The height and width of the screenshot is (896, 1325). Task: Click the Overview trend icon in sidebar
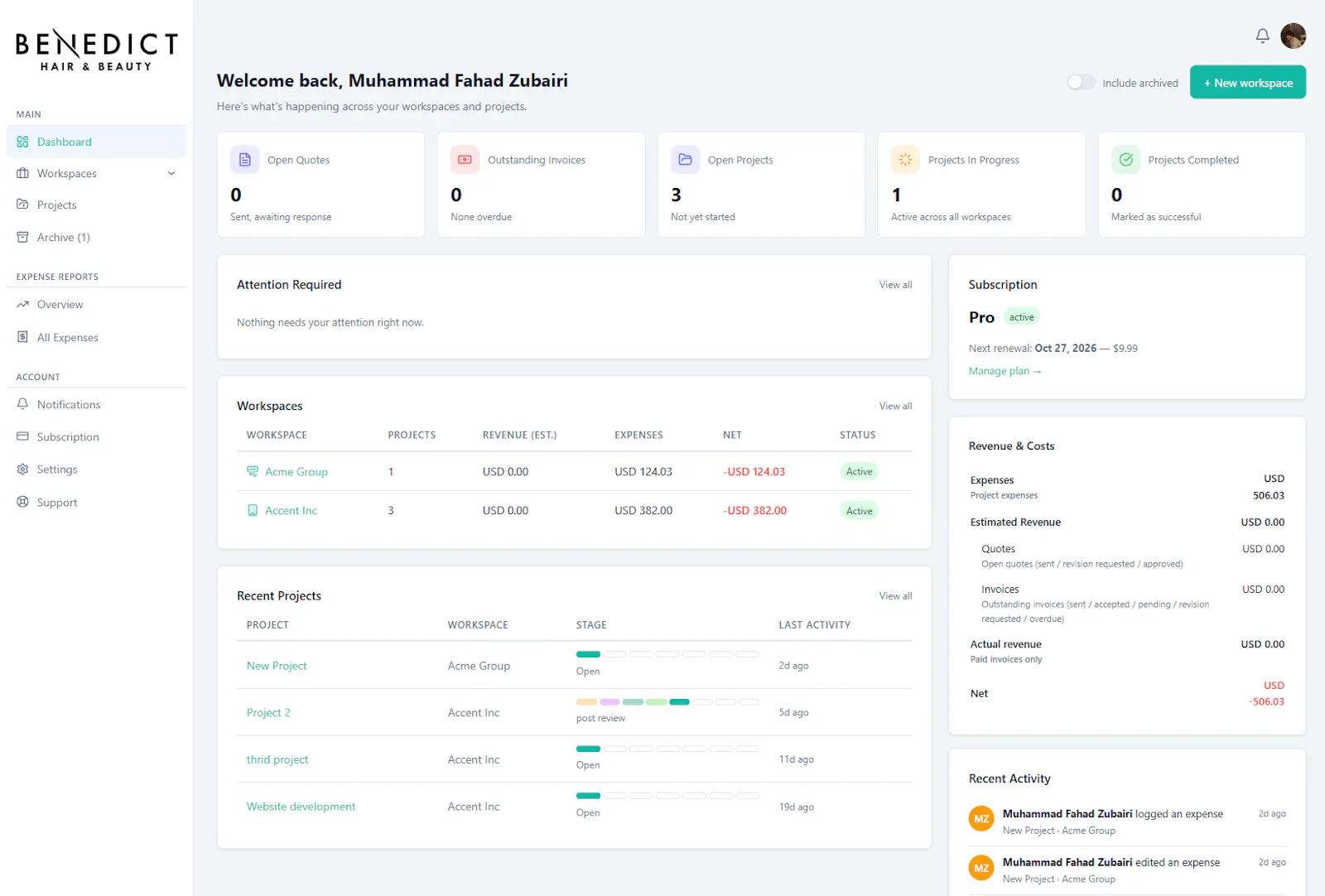tap(22, 305)
